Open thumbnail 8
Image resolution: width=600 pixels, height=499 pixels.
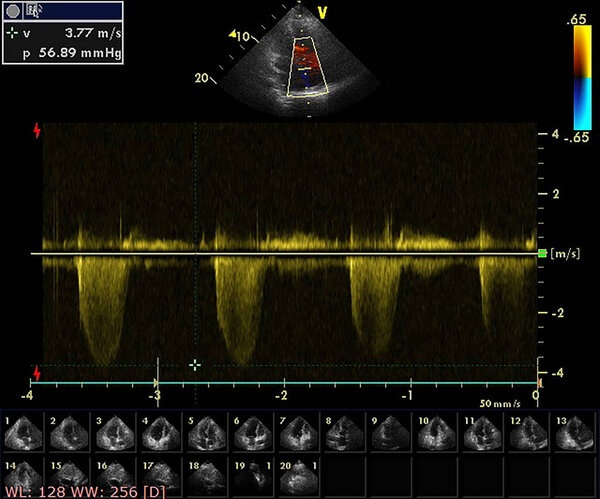[x=344, y=432]
